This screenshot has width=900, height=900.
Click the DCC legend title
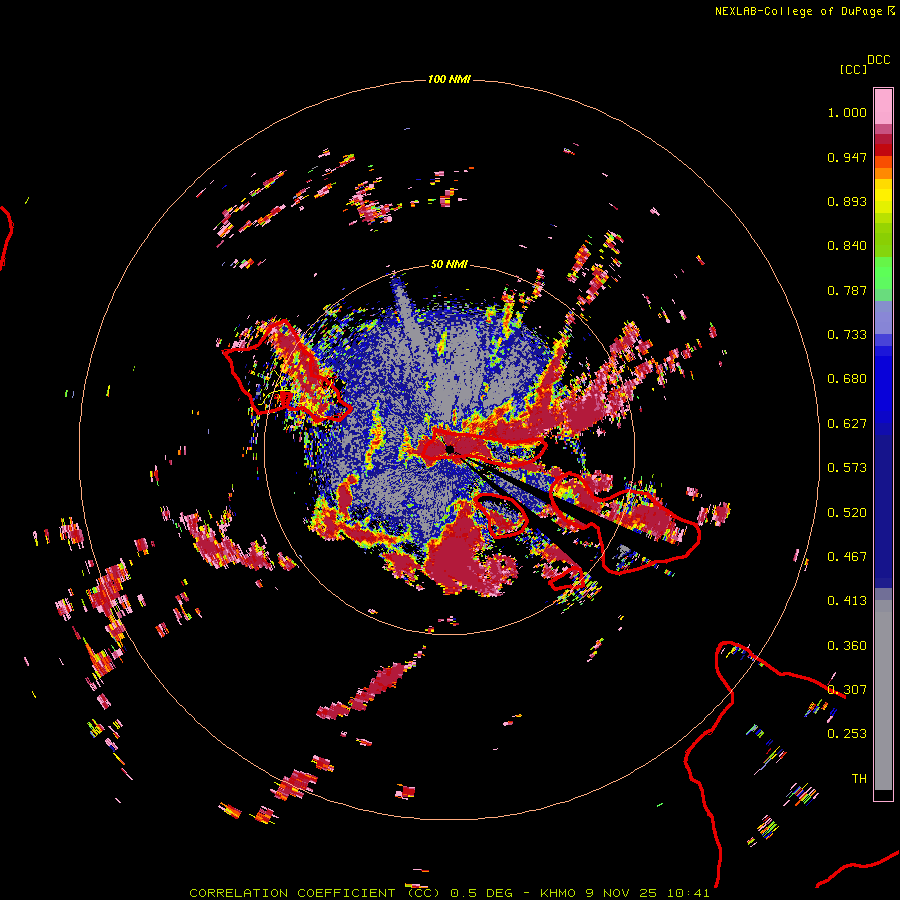(878, 60)
